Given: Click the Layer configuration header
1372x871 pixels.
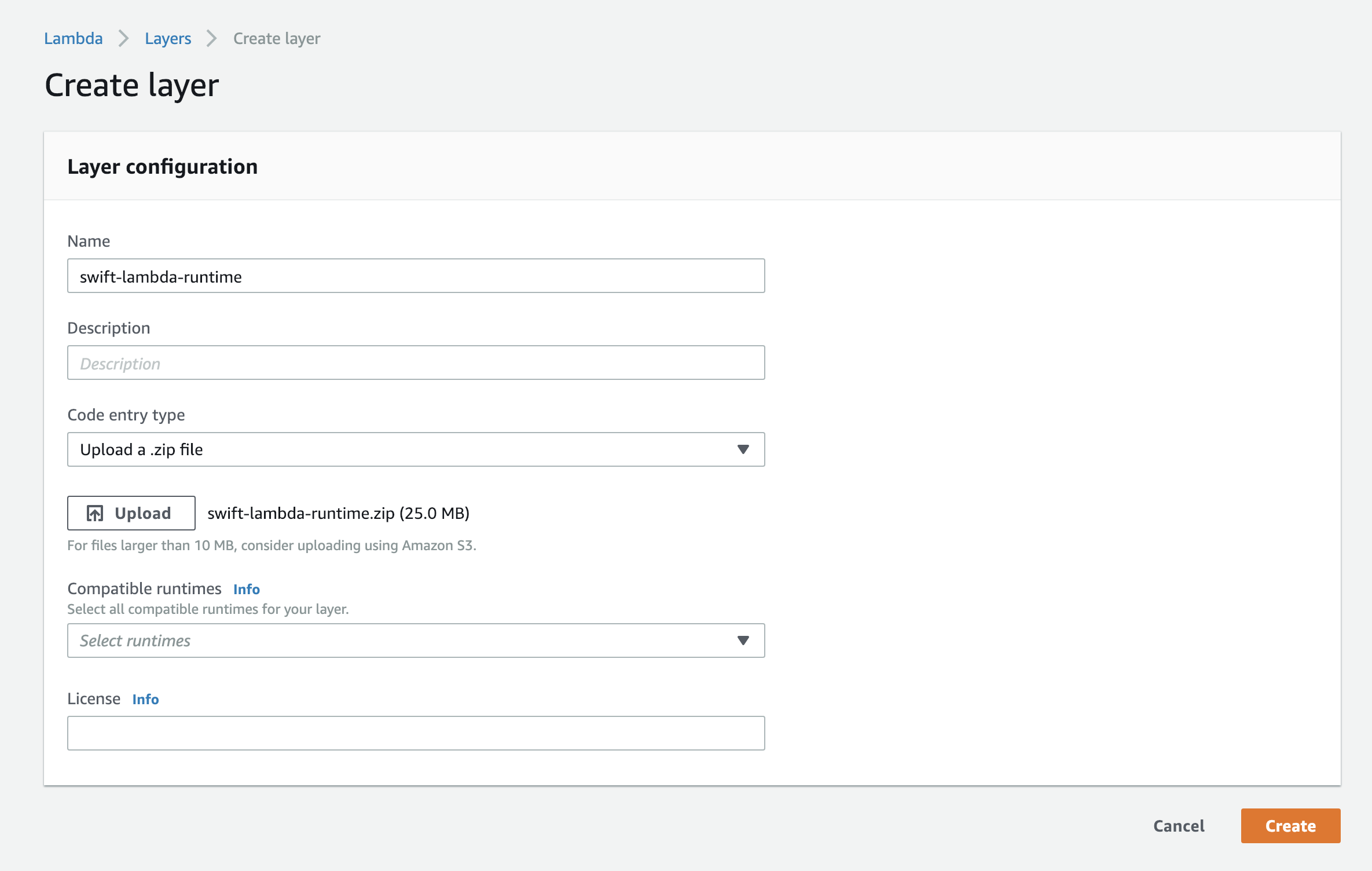Looking at the screenshot, I should point(163,167).
